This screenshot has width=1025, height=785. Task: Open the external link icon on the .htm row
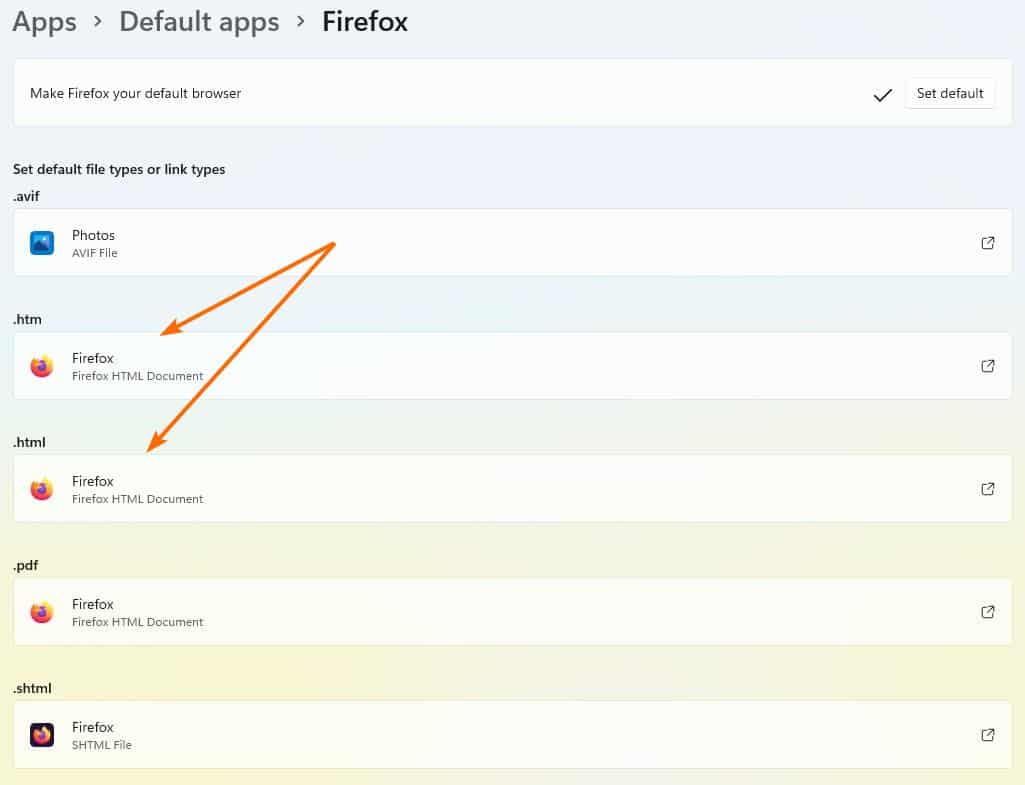click(x=987, y=365)
